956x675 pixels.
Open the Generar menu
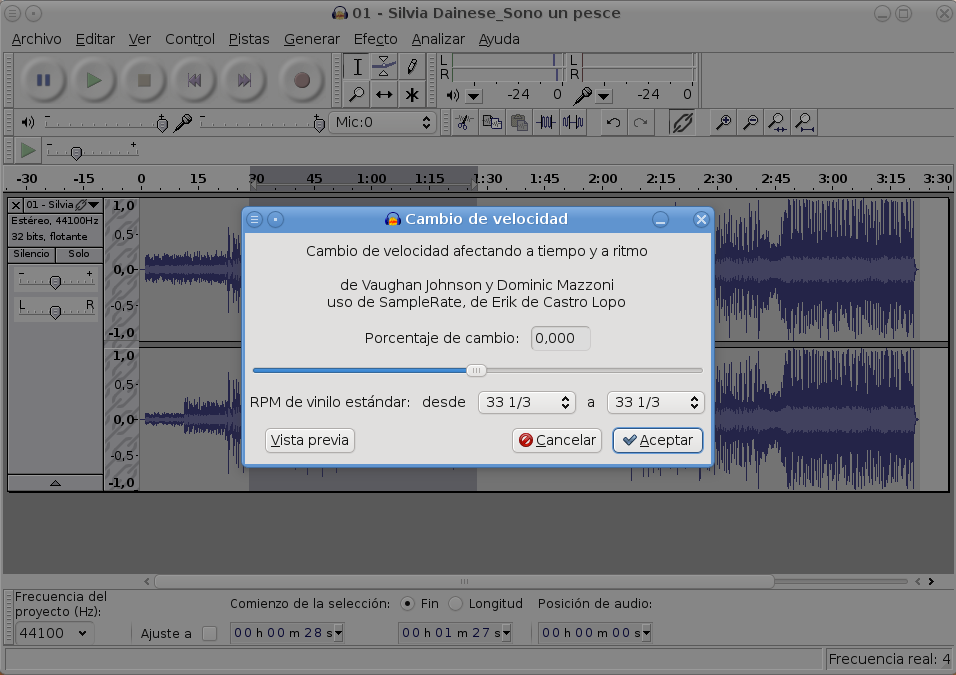click(312, 39)
